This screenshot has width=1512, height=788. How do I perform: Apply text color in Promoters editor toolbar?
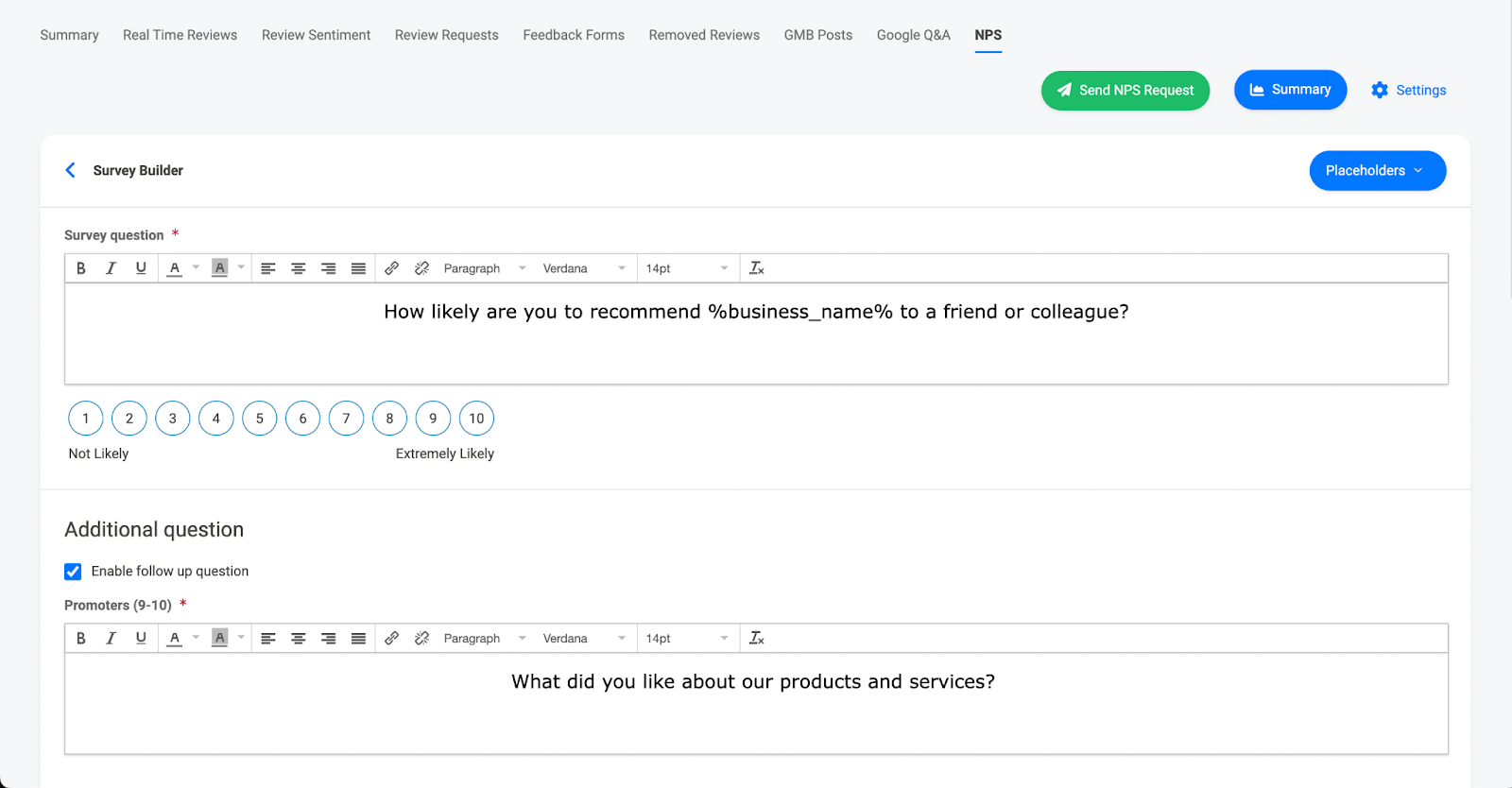(175, 639)
